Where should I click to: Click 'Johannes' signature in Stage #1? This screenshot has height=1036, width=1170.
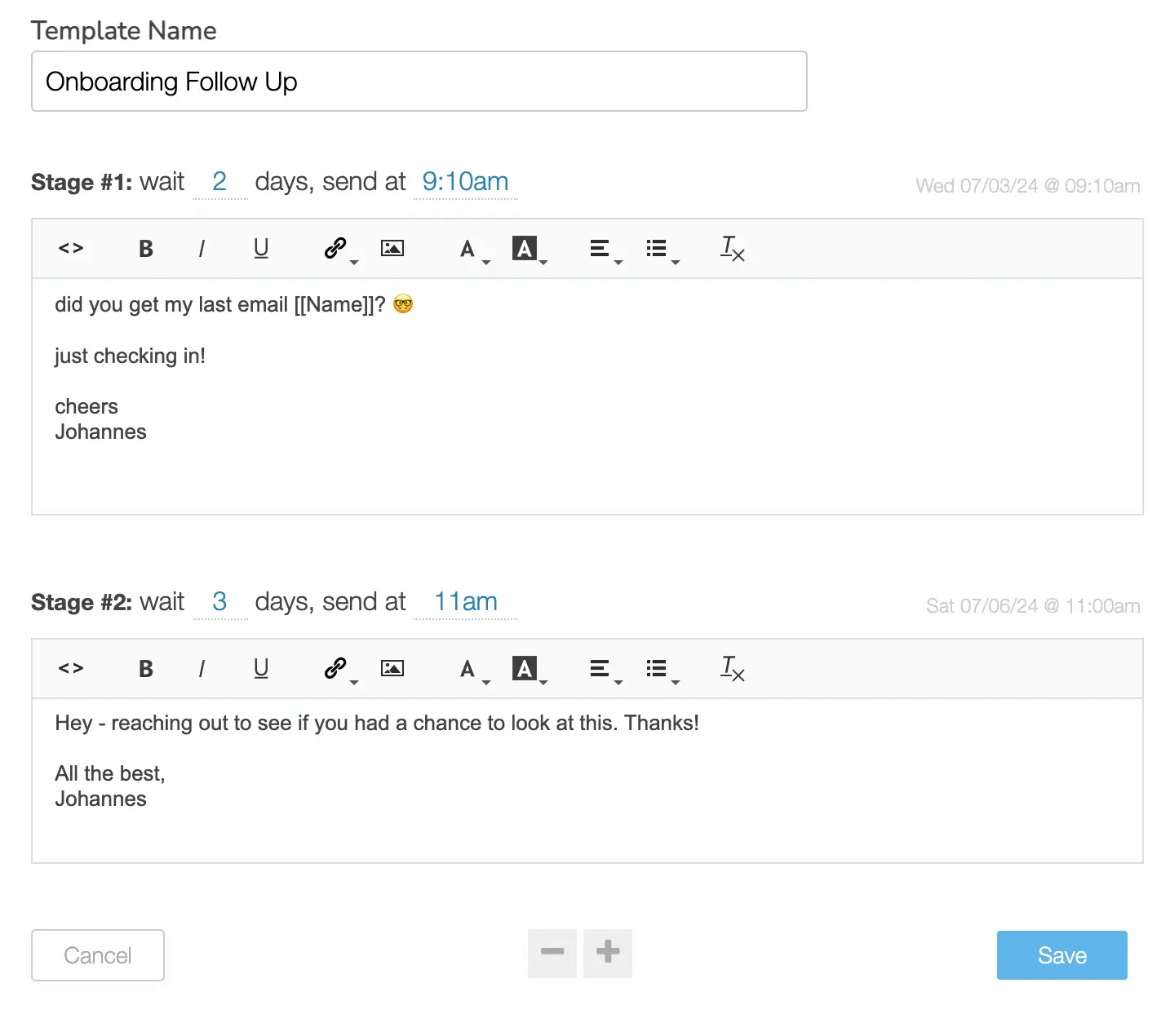tap(100, 432)
